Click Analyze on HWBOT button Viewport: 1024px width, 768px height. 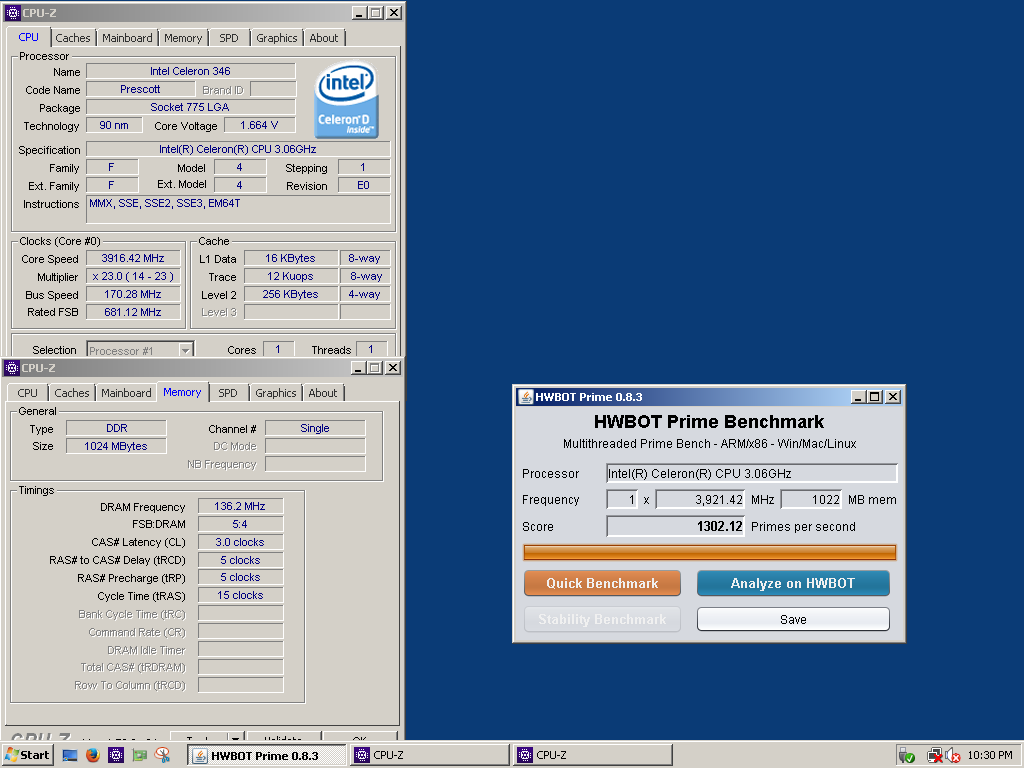pyautogui.click(x=793, y=583)
